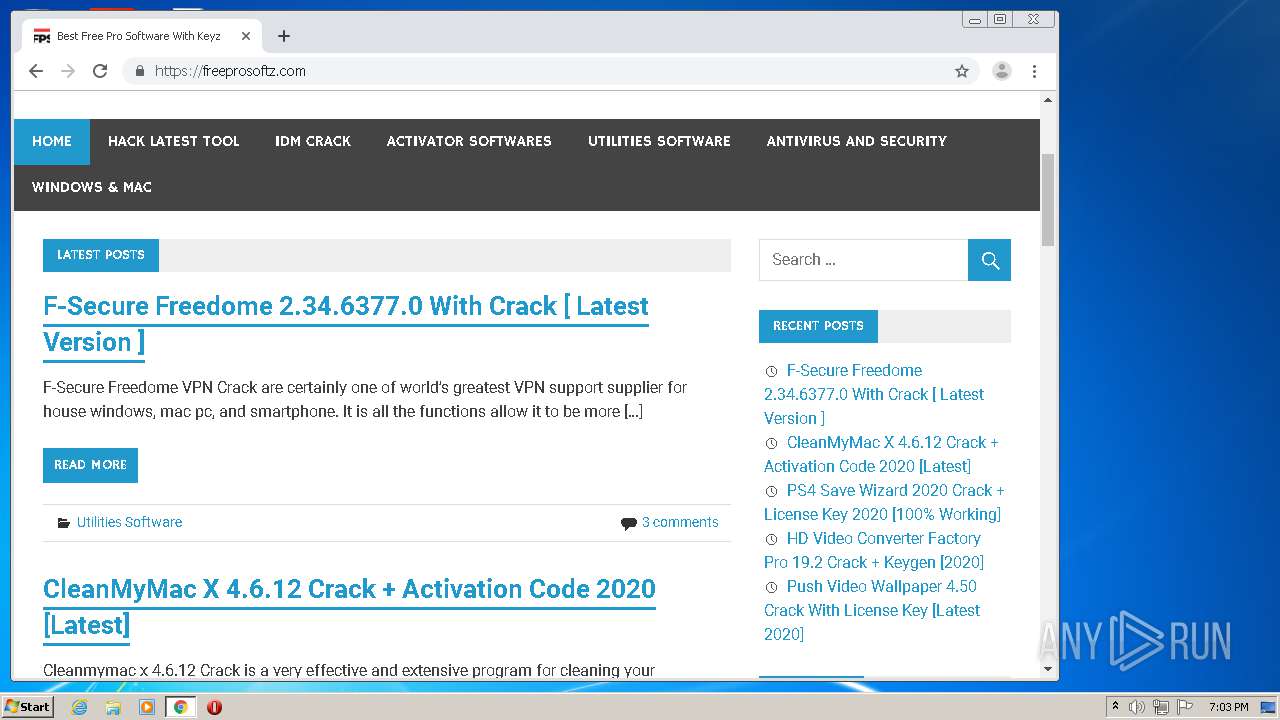Bookmark this page with the star icon
This screenshot has width=1280, height=720.
[962, 71]
